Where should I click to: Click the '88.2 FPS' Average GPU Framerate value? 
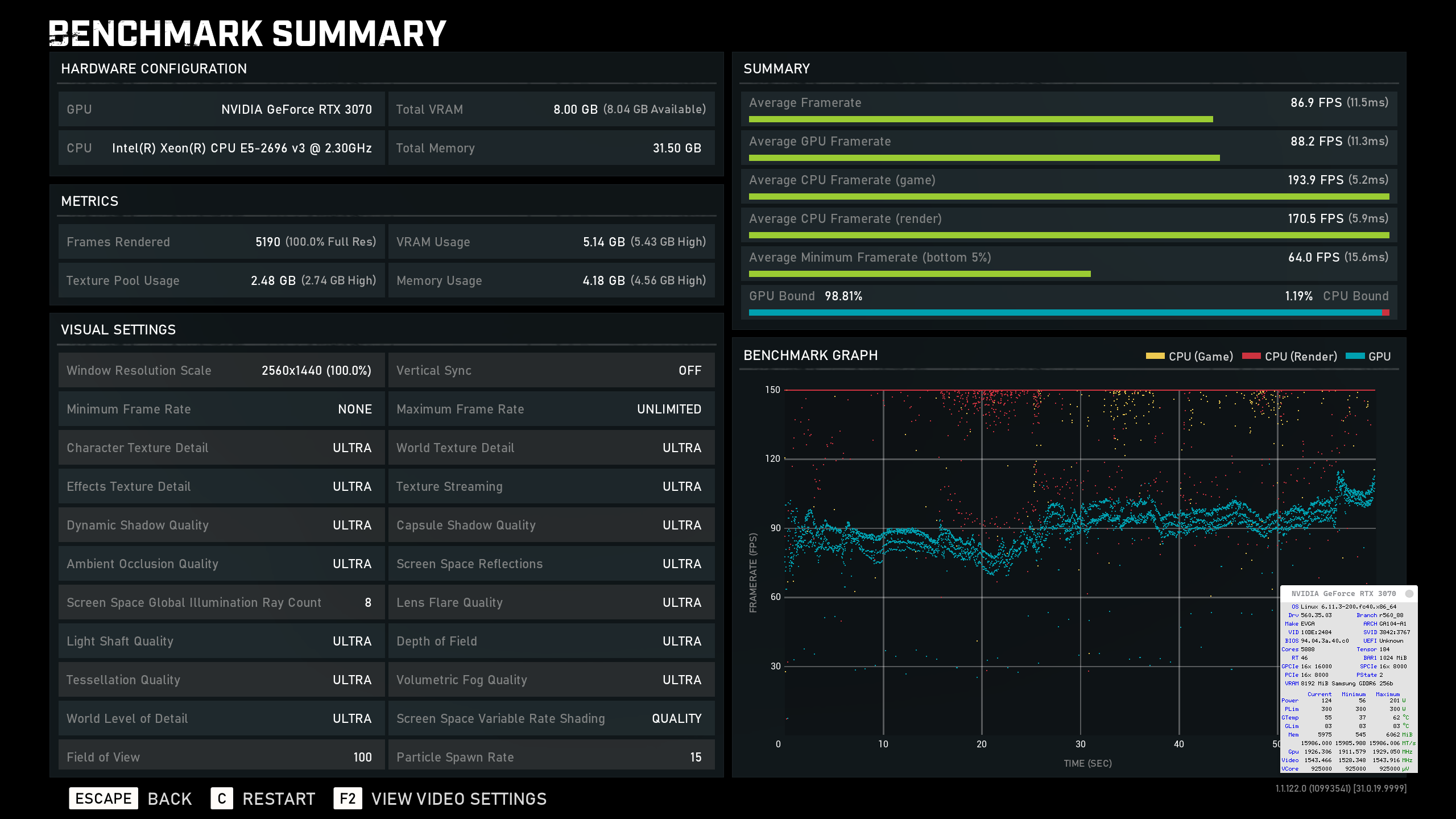pos(1316,141)
